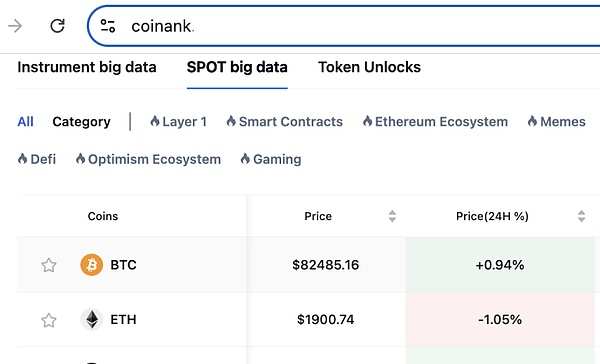Reload the page with the refresh icon
600x364 pixels.
[x=57, y=26]
